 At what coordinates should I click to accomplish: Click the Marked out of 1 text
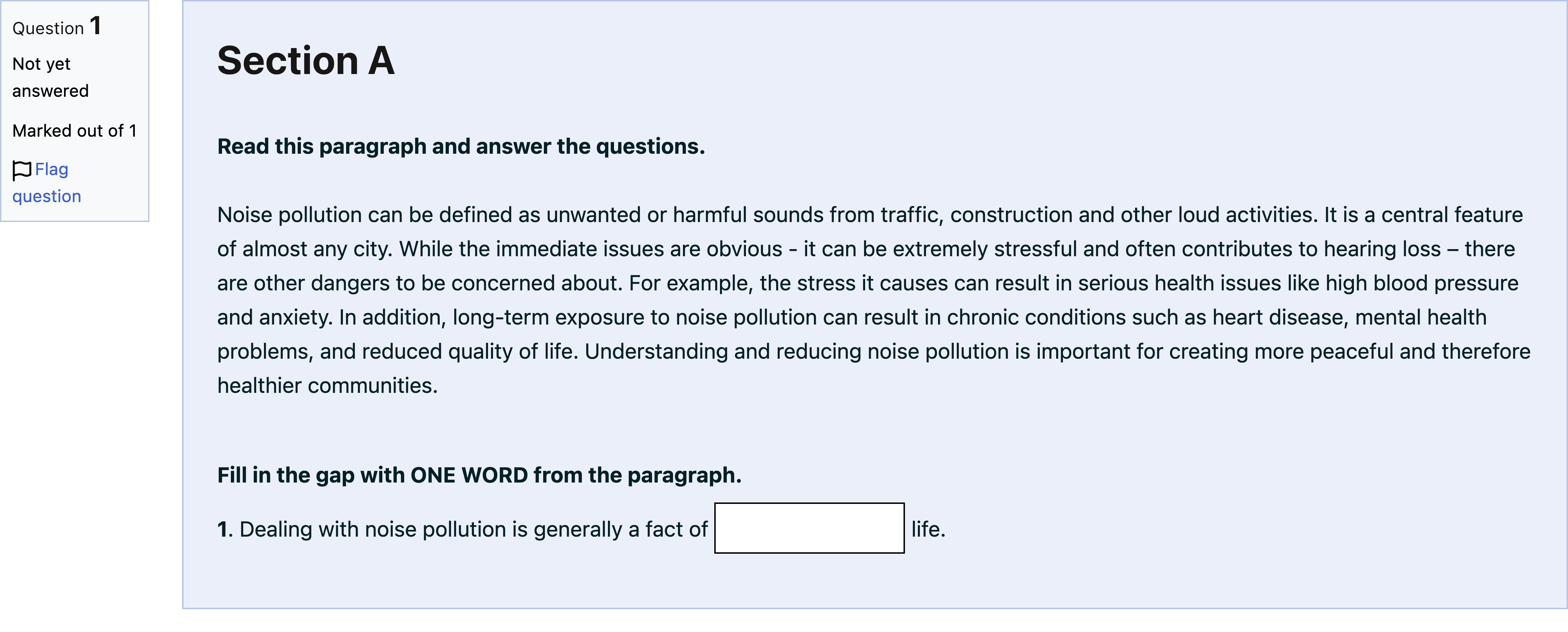[74, 131]
